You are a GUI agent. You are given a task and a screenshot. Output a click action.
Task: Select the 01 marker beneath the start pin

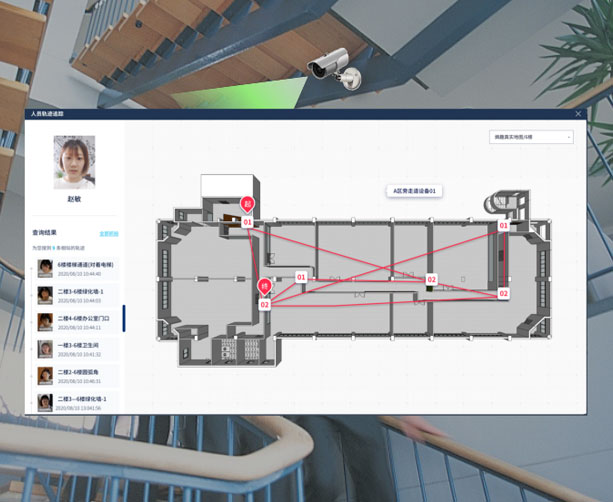pyautogui.click(x=247, y=222)
